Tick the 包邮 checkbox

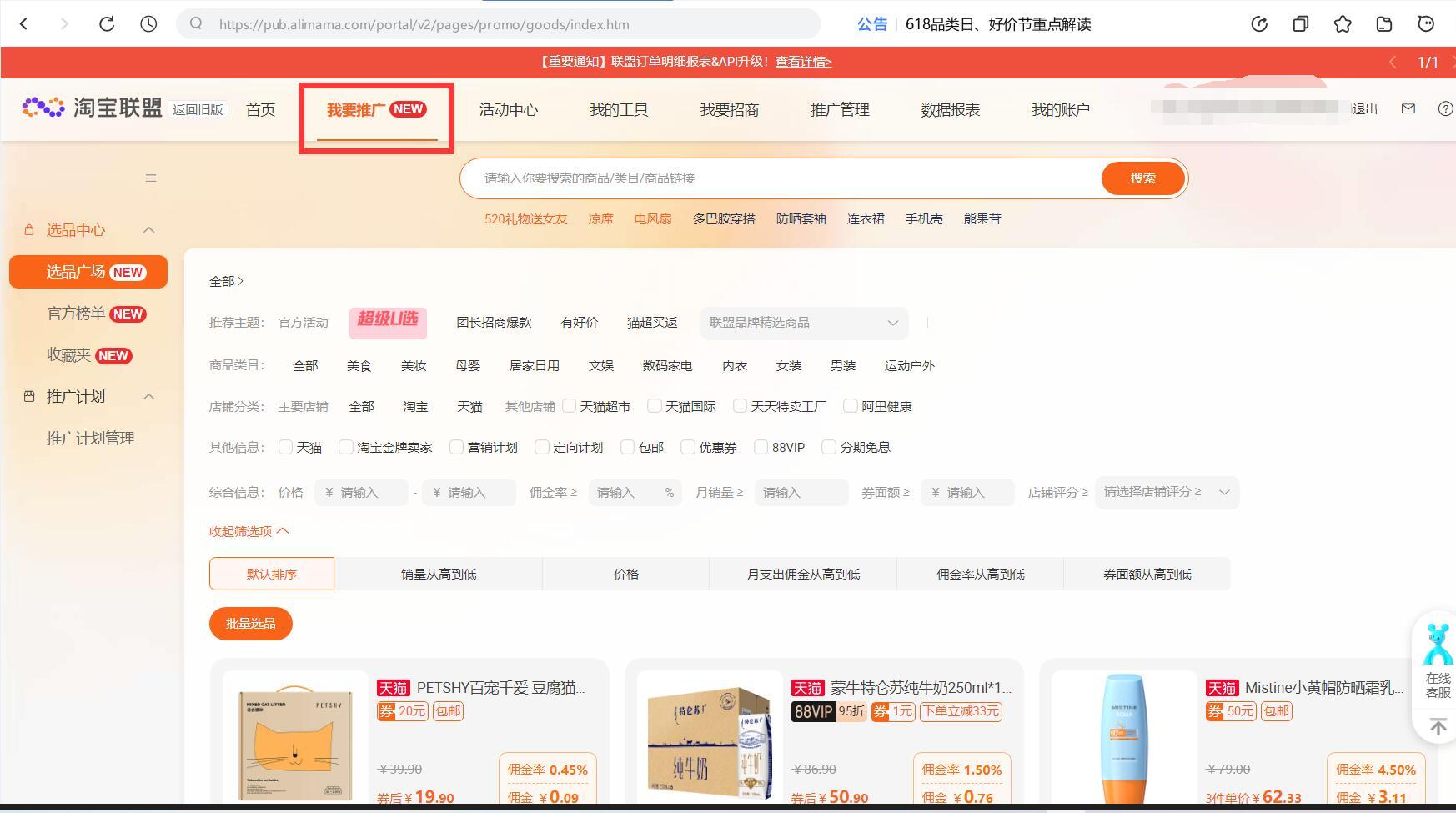point(627,447)
